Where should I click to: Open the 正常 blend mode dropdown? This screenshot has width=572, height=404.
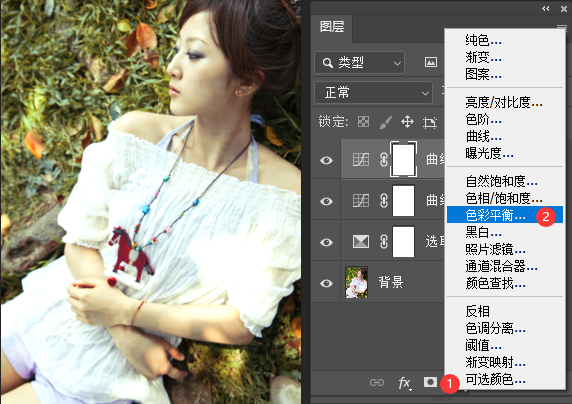pyautogui.click(x=374, y=93)
